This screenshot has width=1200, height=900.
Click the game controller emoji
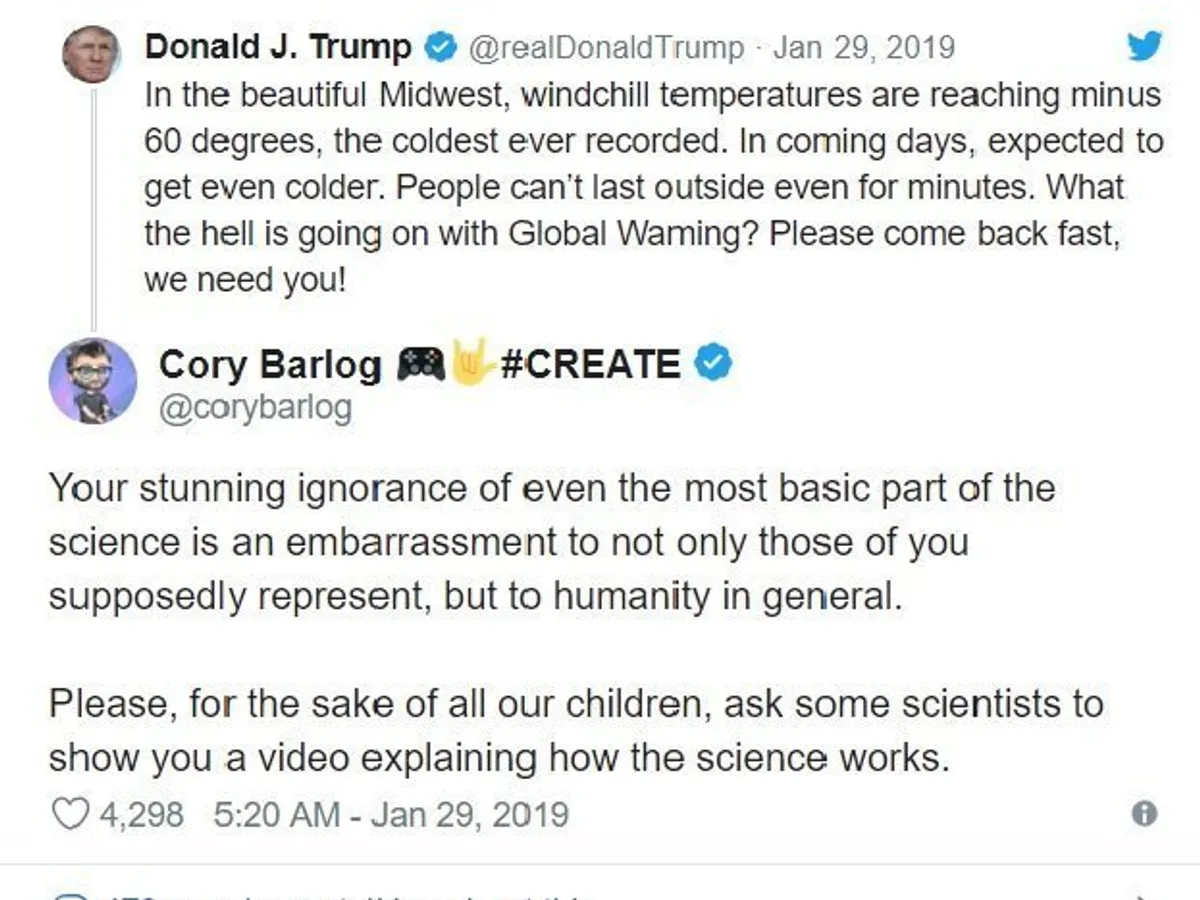coord(421,365)
